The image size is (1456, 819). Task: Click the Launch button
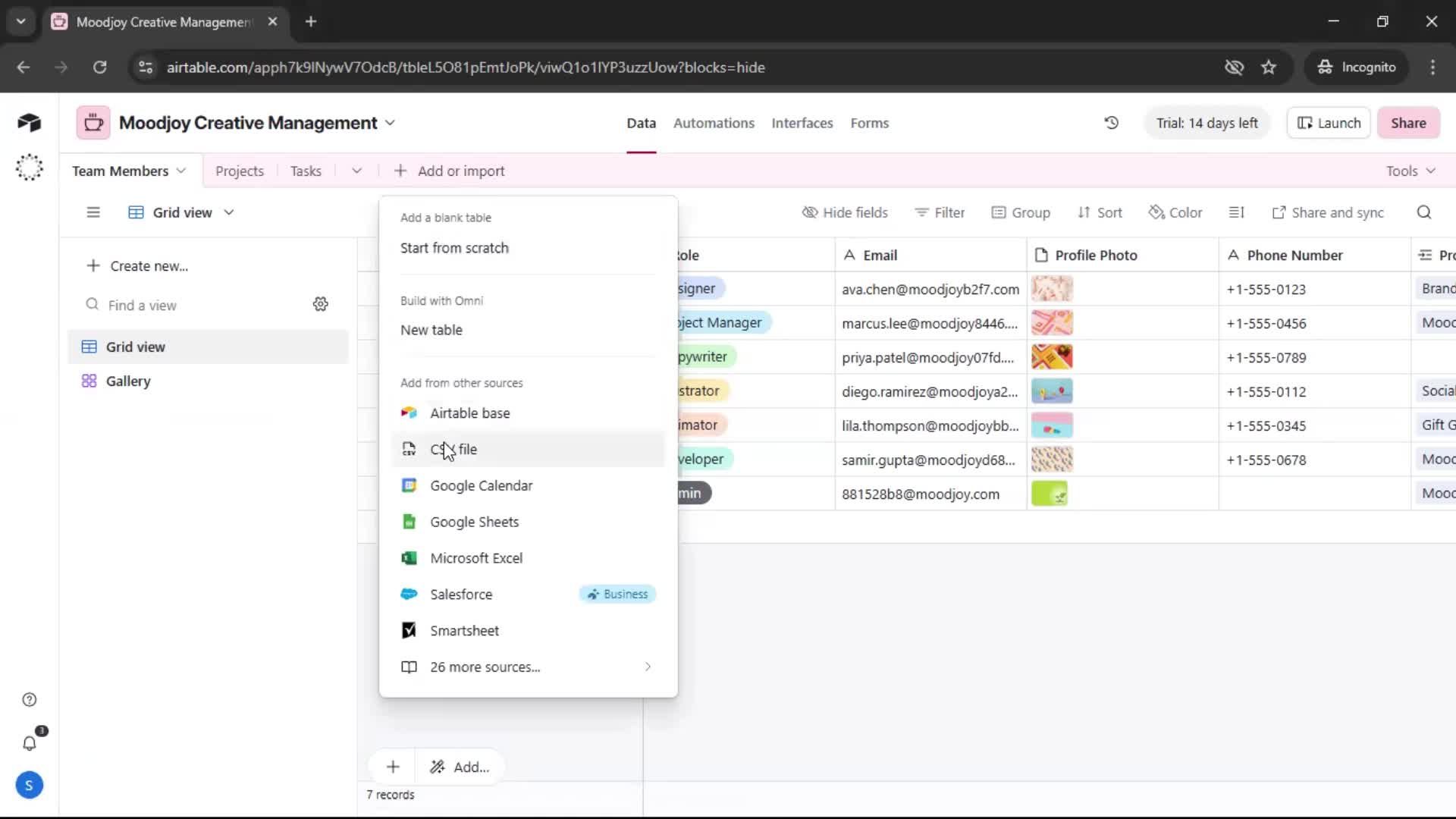click(x=1329, y=123)
